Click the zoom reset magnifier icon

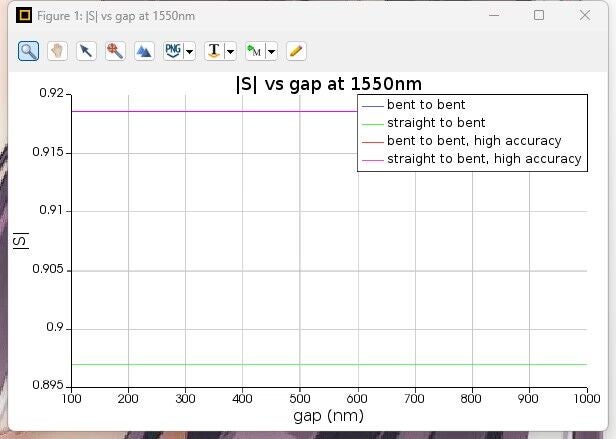click(115, 51)
